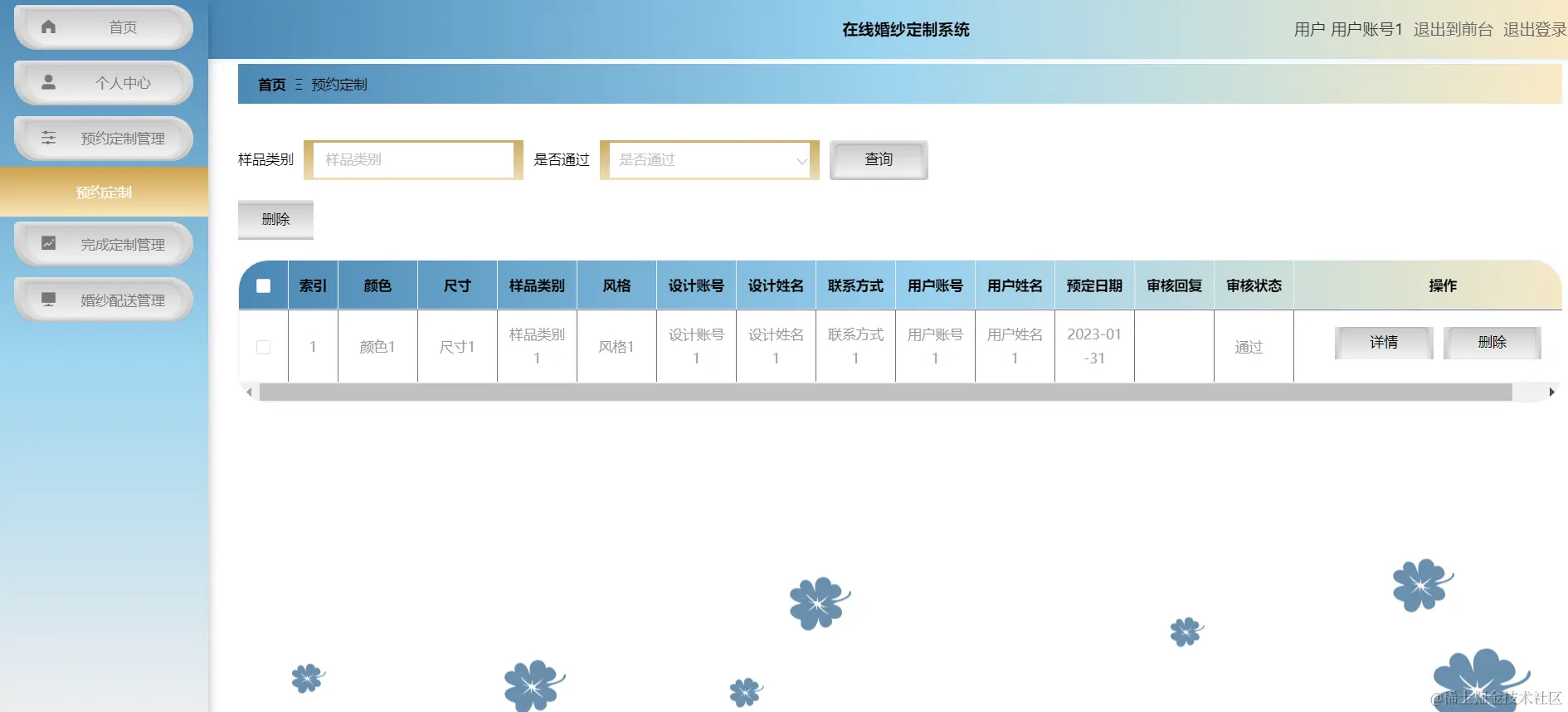Open 个人中心 in the sidebar
The height and width of the screenshot is (712, 1568).
tap(104, 82)
